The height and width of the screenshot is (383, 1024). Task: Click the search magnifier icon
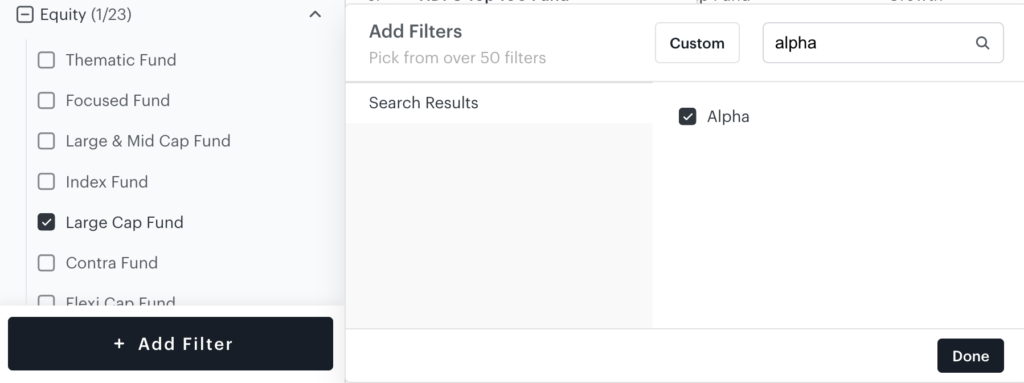(x=982, y=43)
